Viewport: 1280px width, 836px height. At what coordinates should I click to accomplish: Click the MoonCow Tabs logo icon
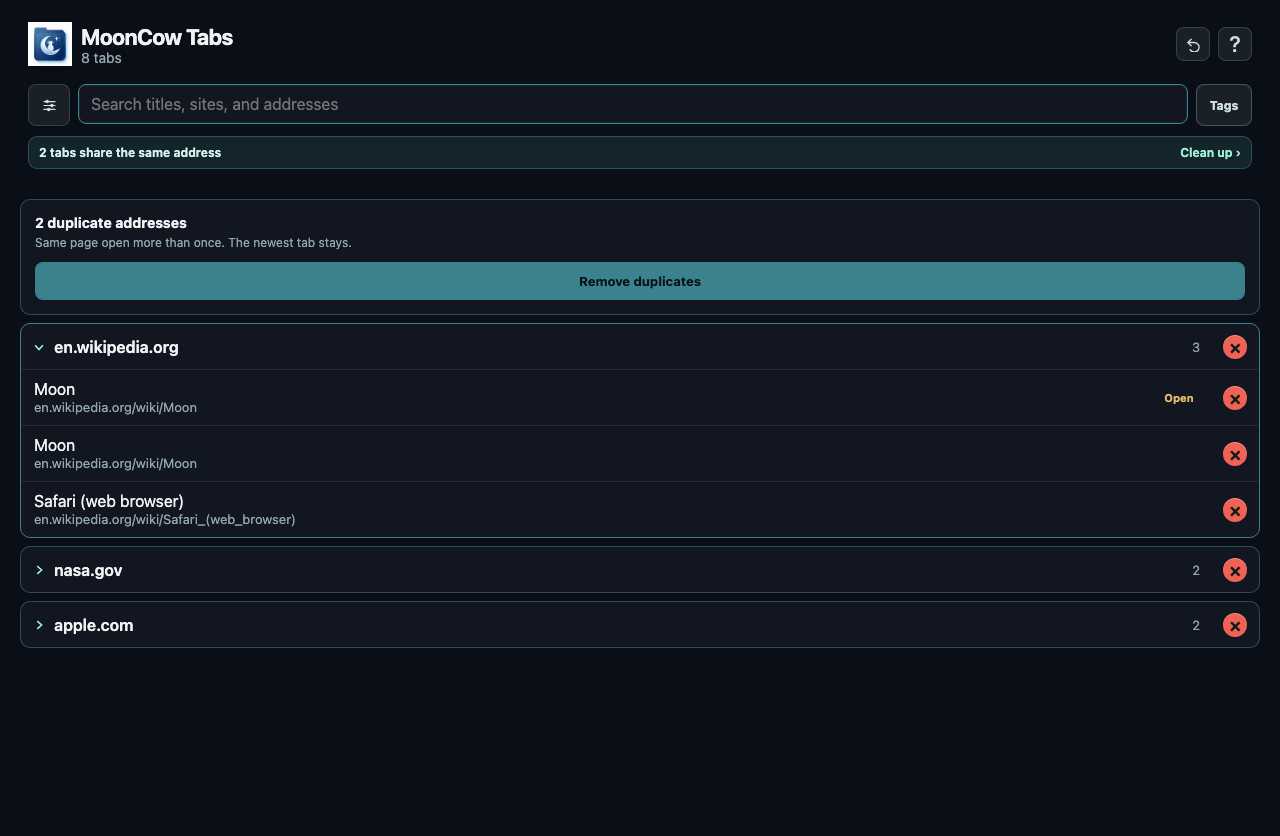[x=50, y=44]
